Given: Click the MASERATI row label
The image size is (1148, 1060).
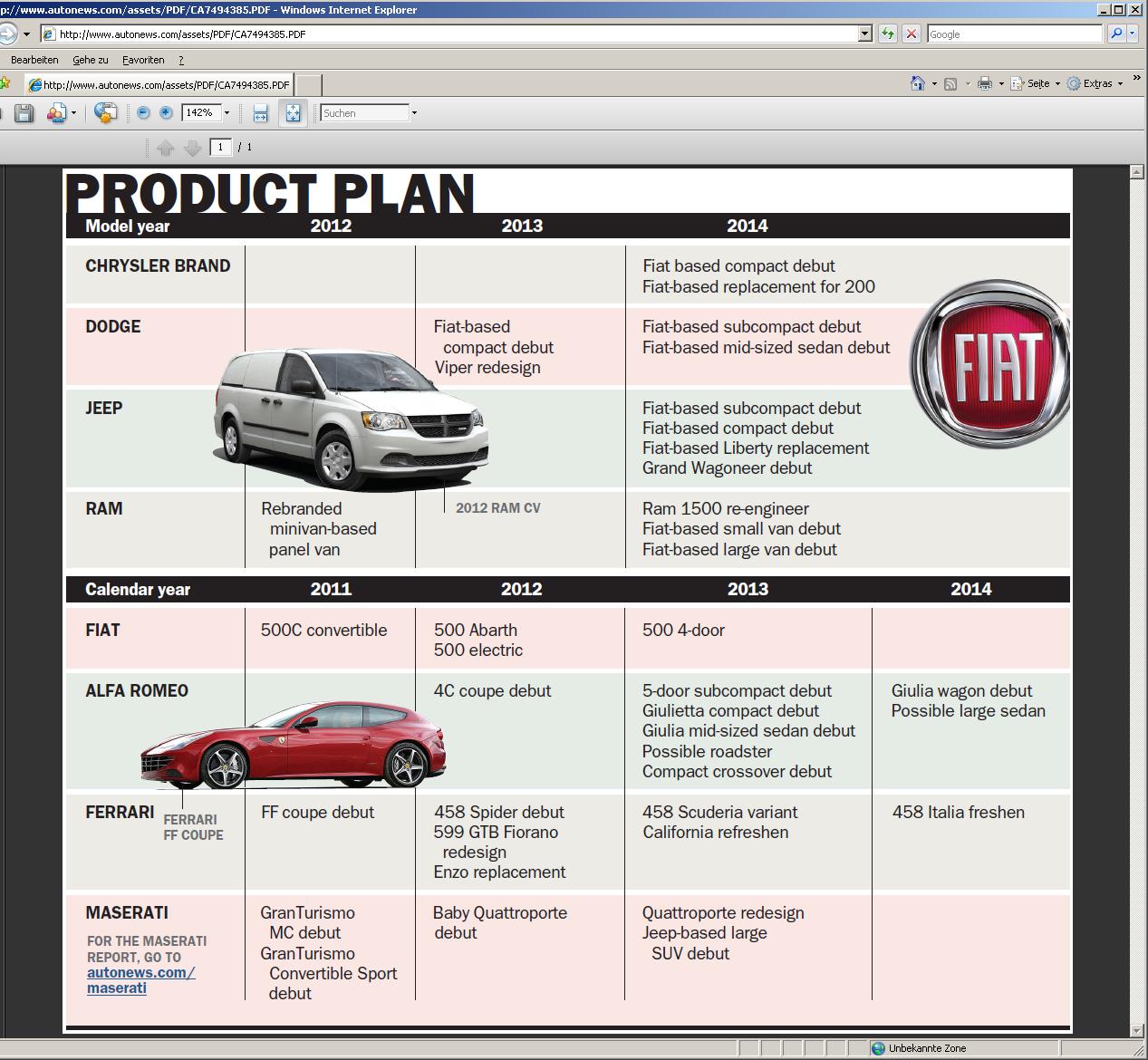Looking at the screenshot, I should point(127,913).
